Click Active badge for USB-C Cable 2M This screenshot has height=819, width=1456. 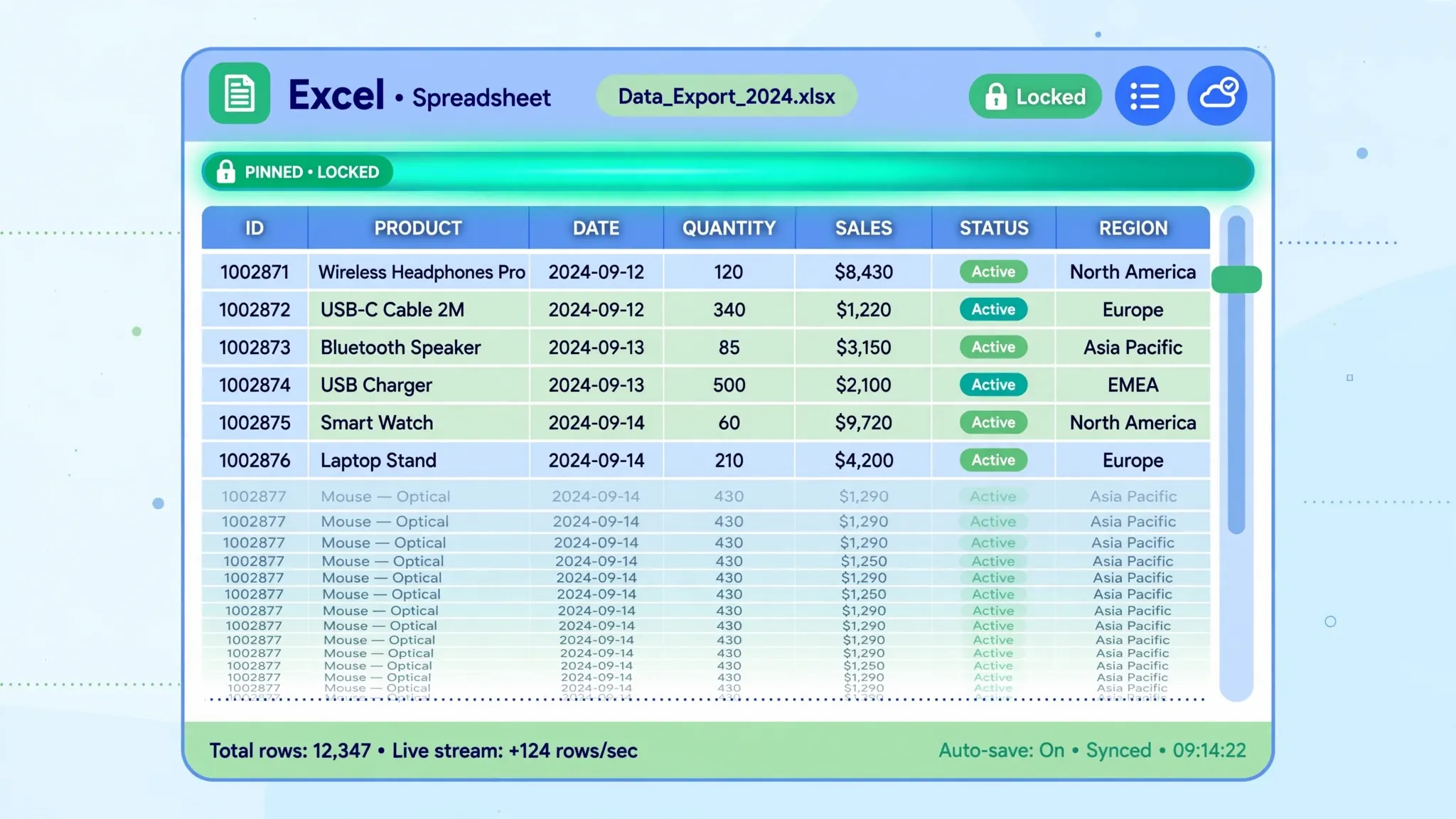[x=993, y=309]
